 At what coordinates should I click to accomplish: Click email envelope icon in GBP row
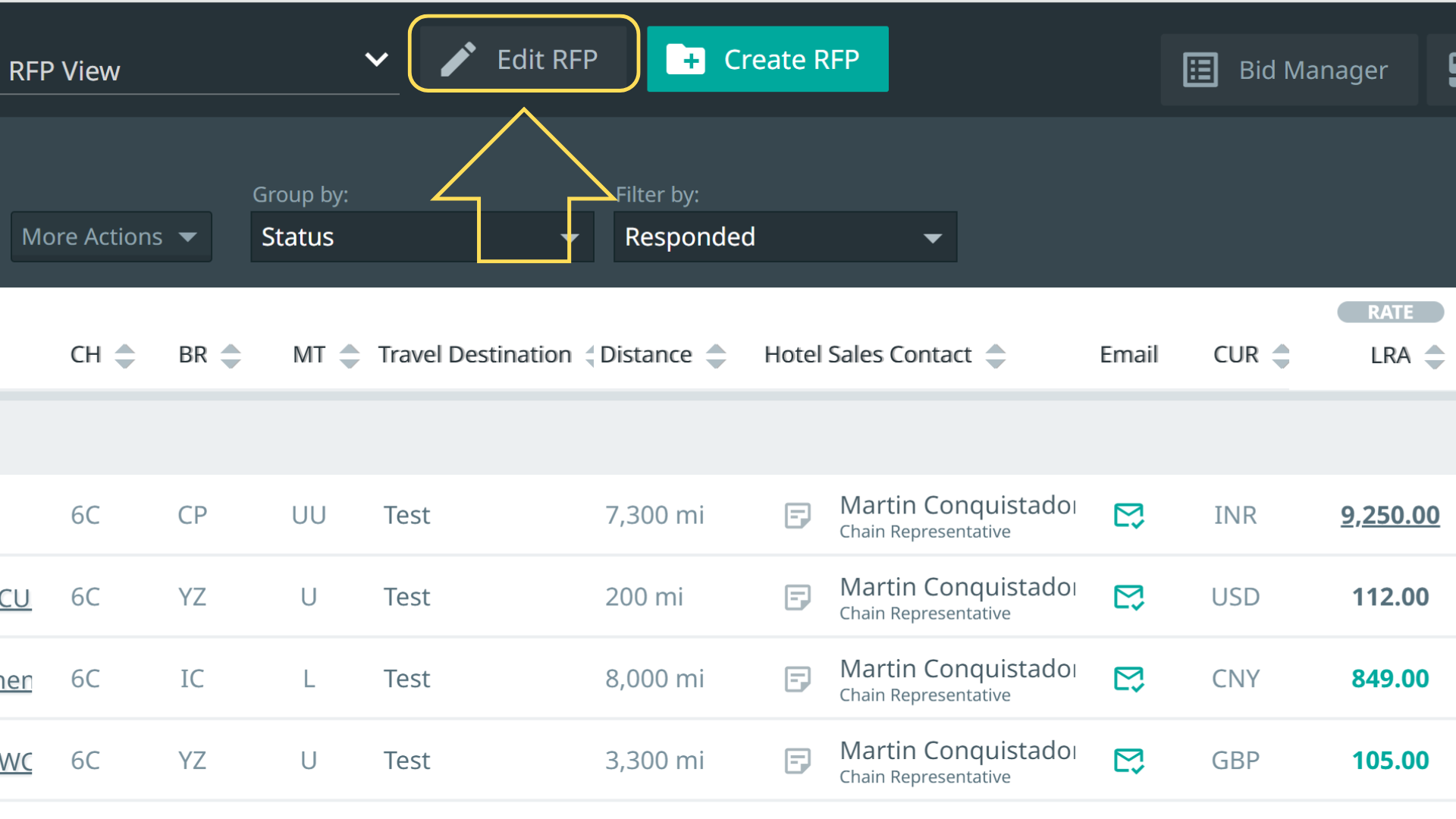[1128, 761]
